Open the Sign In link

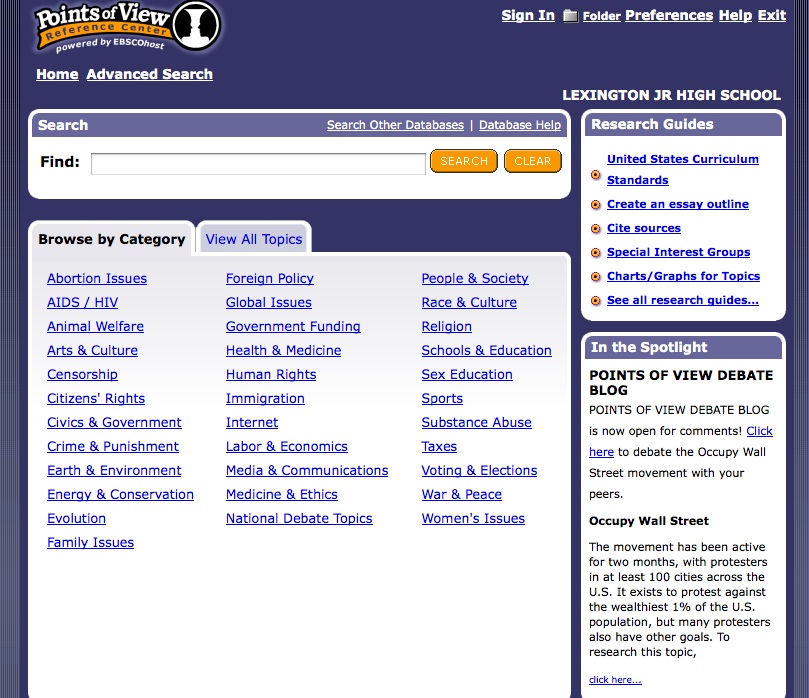click(x=527, y=15)
